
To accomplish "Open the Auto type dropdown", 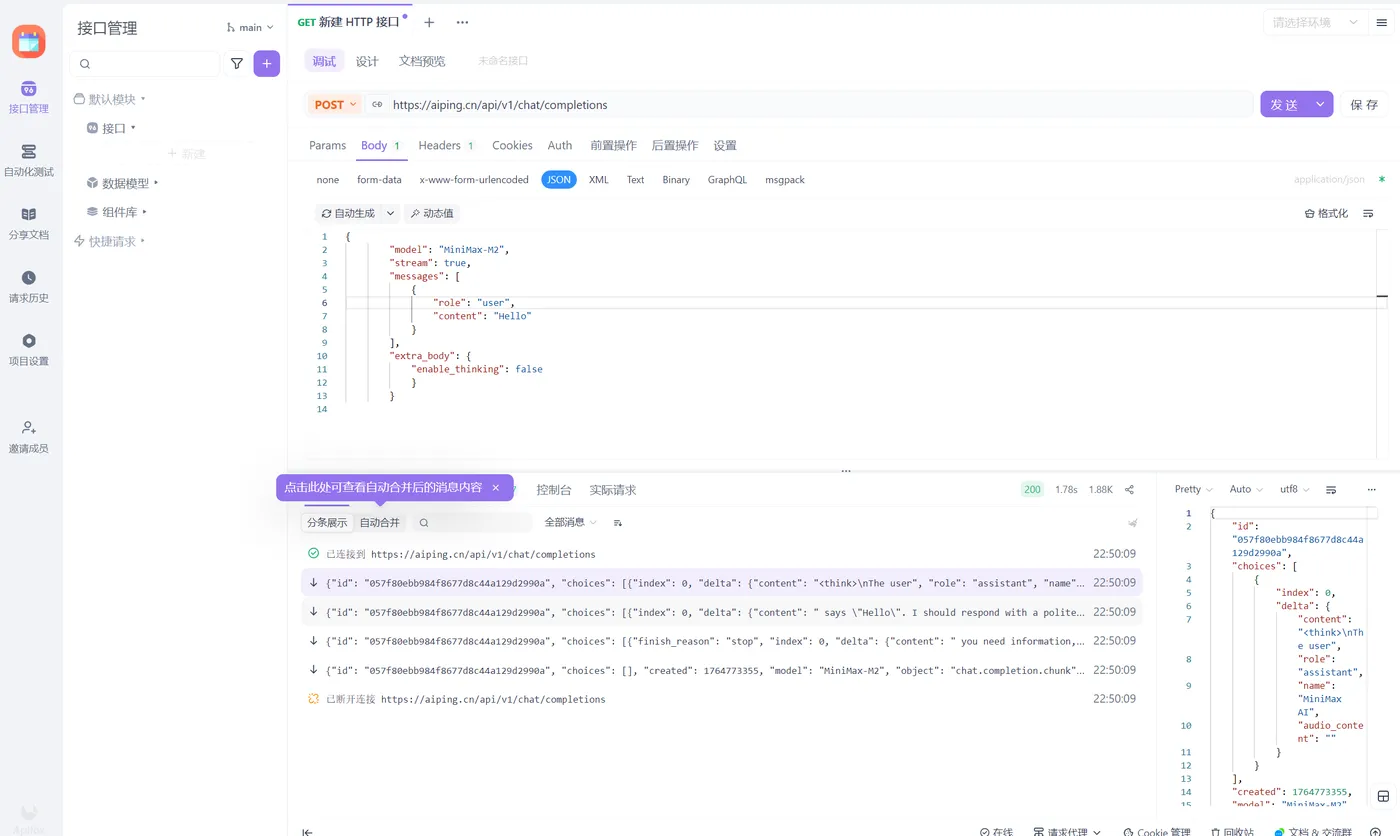I will [1246, 490].
